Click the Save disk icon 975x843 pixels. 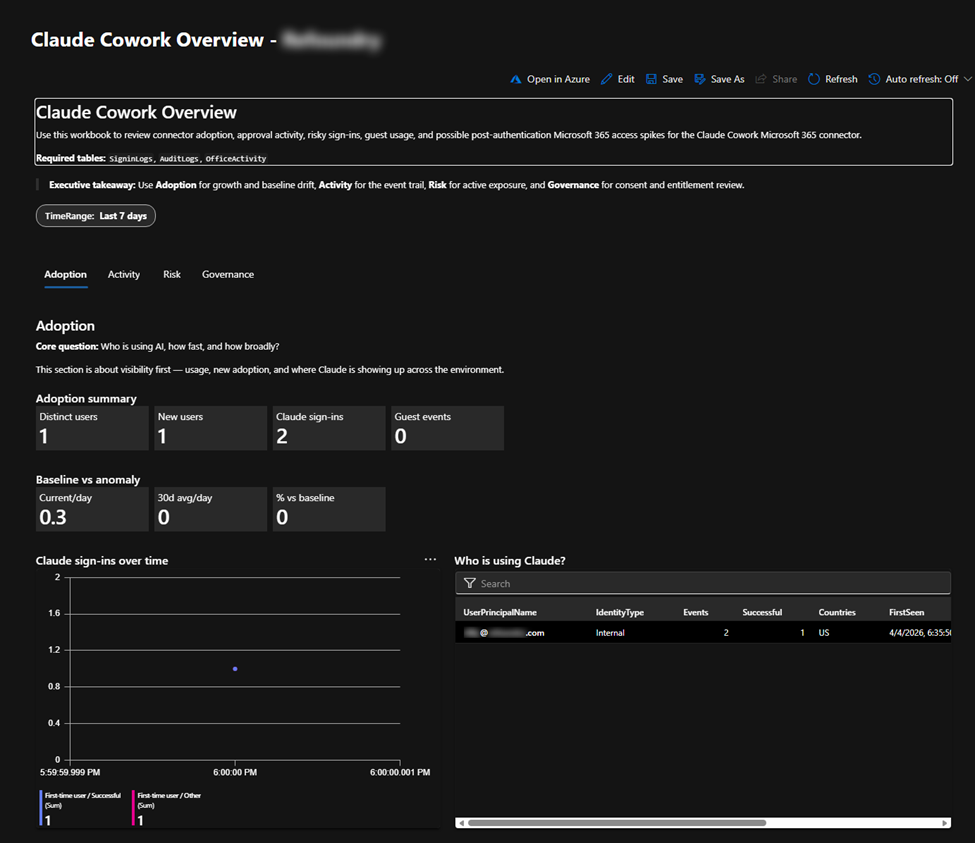click(x=652, y=79)
